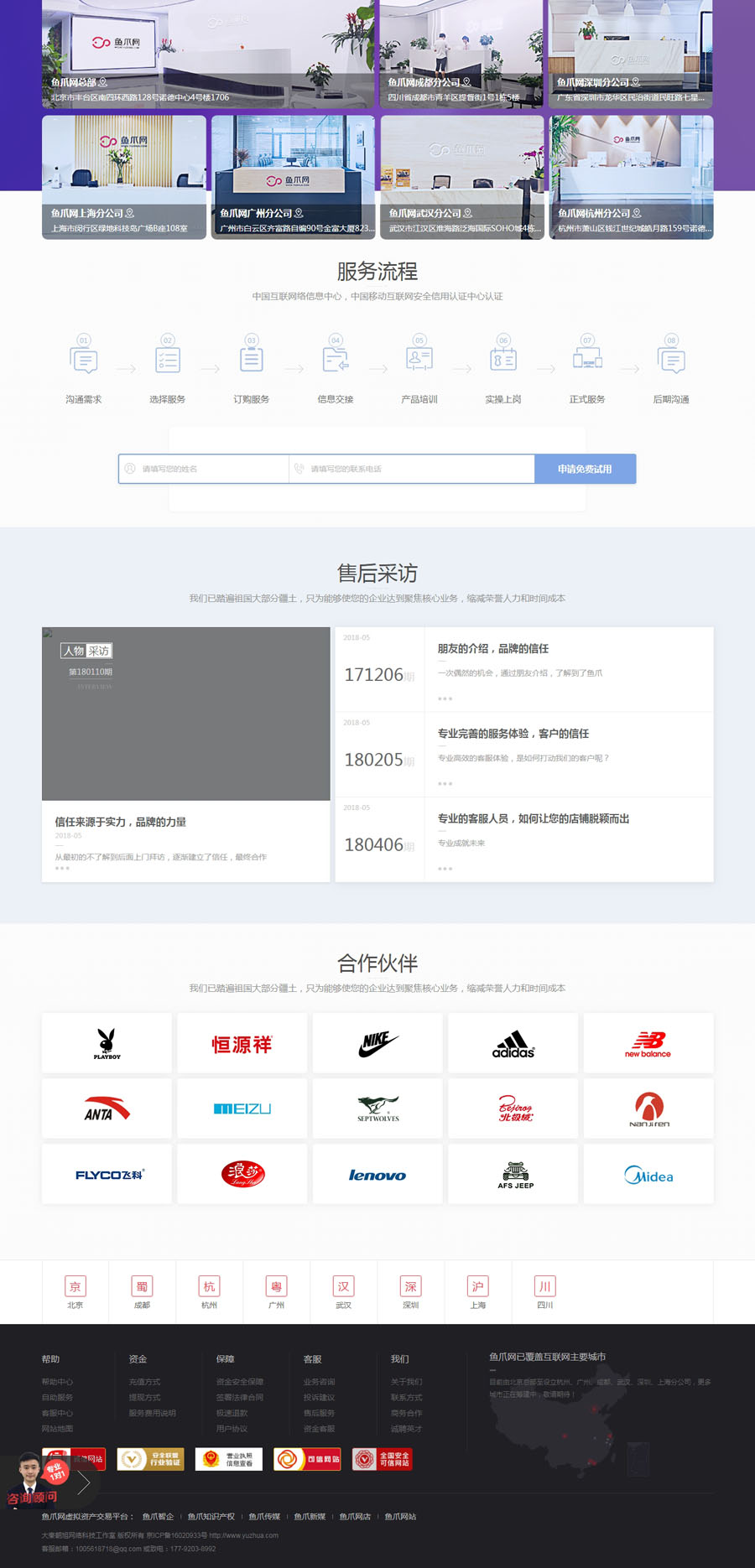Open the MEIZU partner logo
755x1568 pixels.
click(x=242, y=1109)
